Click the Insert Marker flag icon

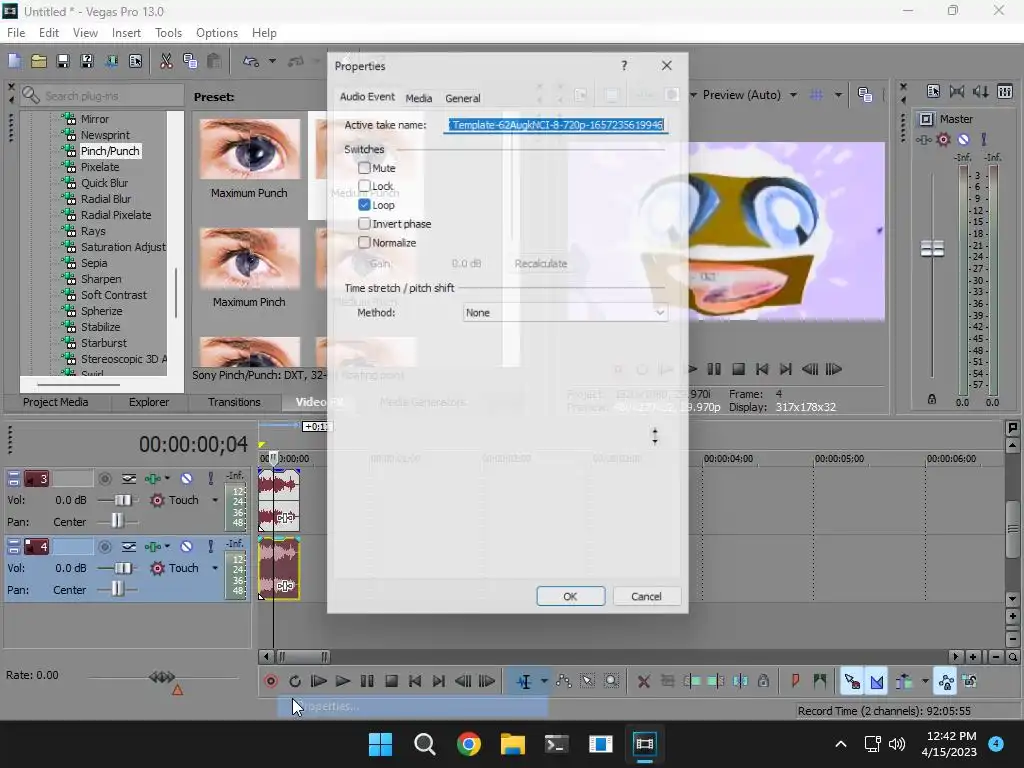pos(795,681)
